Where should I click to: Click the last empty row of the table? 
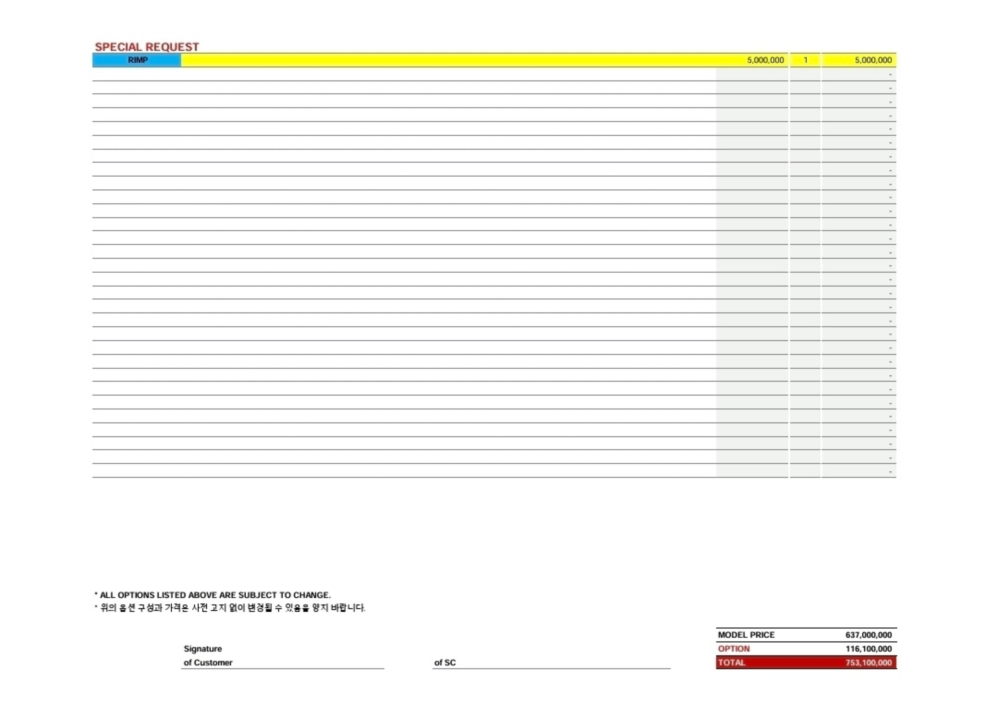click(x=403, y=471)
